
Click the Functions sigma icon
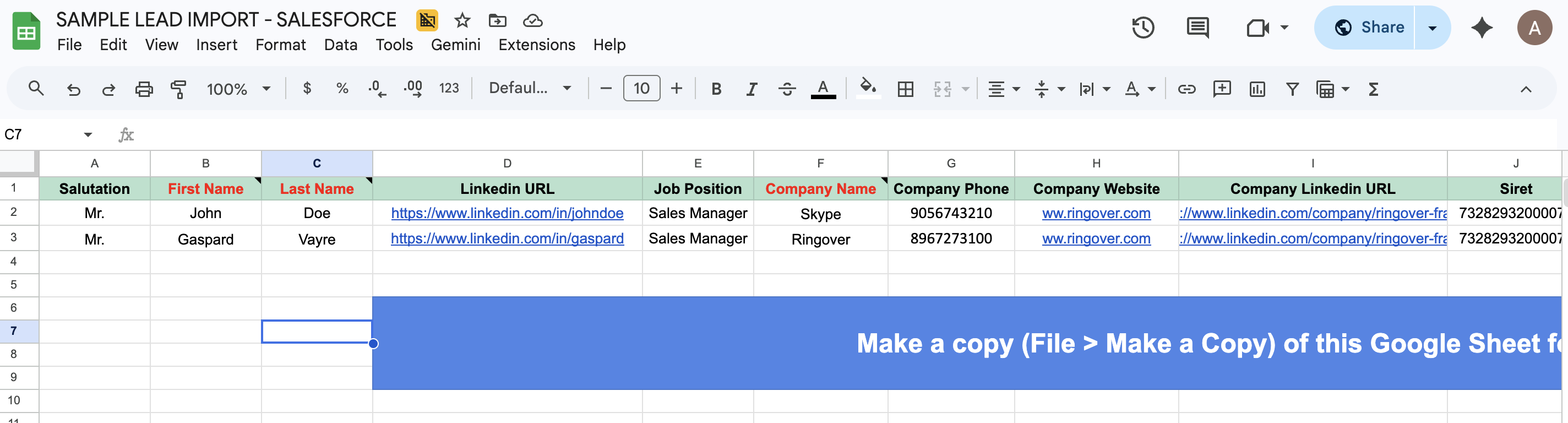point(1373,89)
